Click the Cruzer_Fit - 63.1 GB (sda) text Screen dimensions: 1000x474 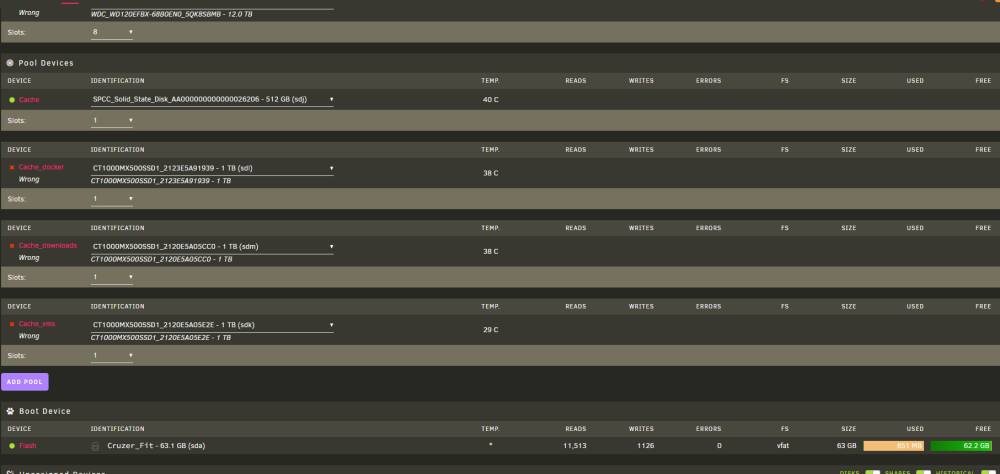pos(156,446)
